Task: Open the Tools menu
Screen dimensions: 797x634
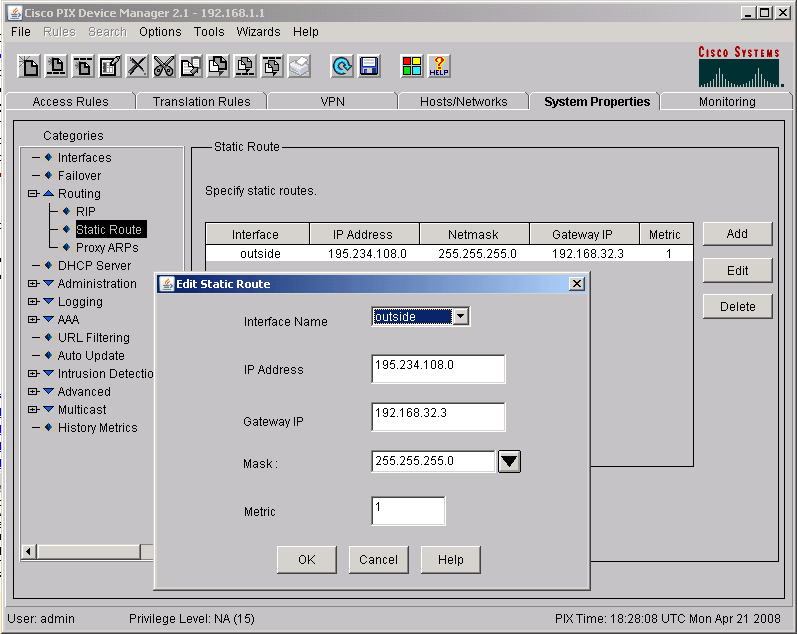Action: (209, 32)
